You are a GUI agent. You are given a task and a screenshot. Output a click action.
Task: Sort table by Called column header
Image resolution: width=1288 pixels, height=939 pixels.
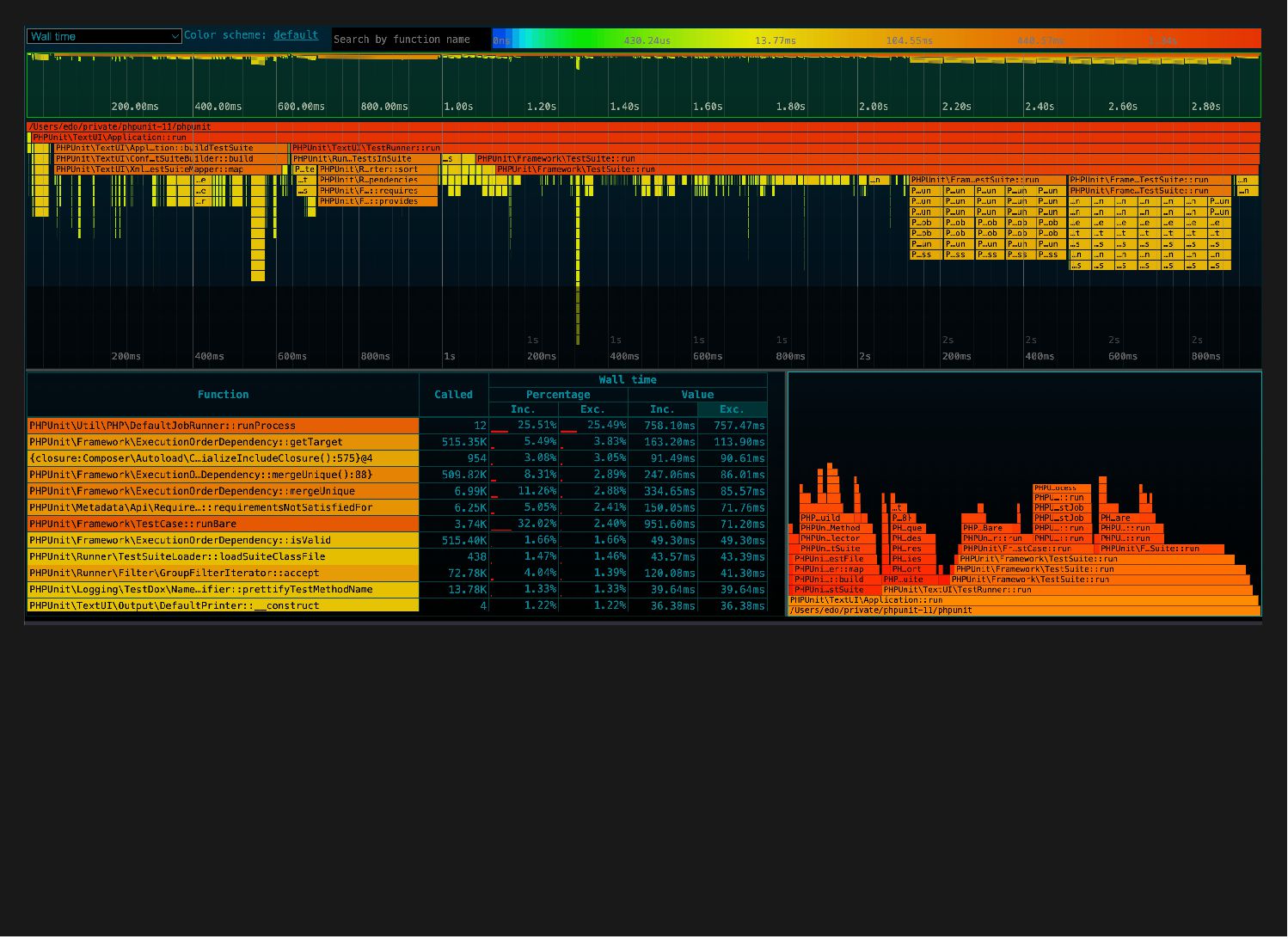click(453, 395)
